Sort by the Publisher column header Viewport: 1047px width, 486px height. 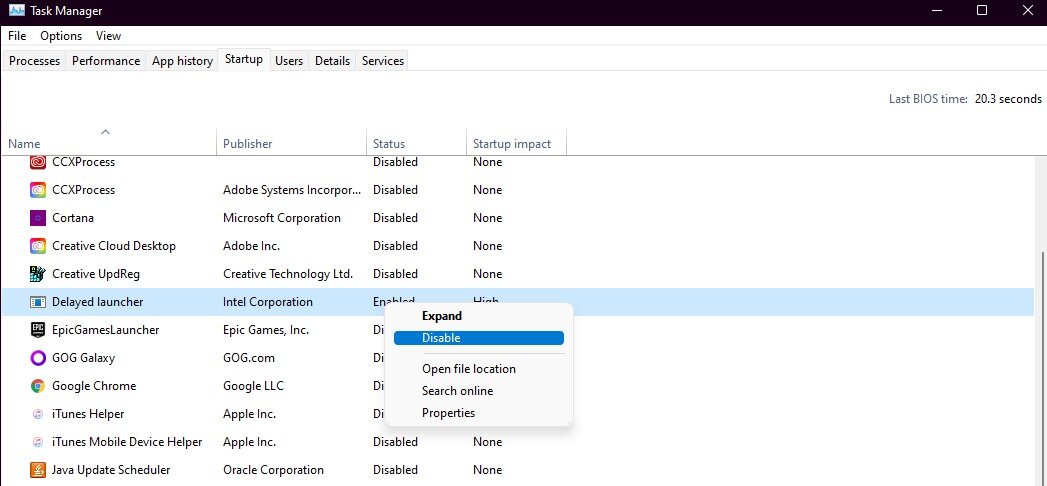pos(248,144)
